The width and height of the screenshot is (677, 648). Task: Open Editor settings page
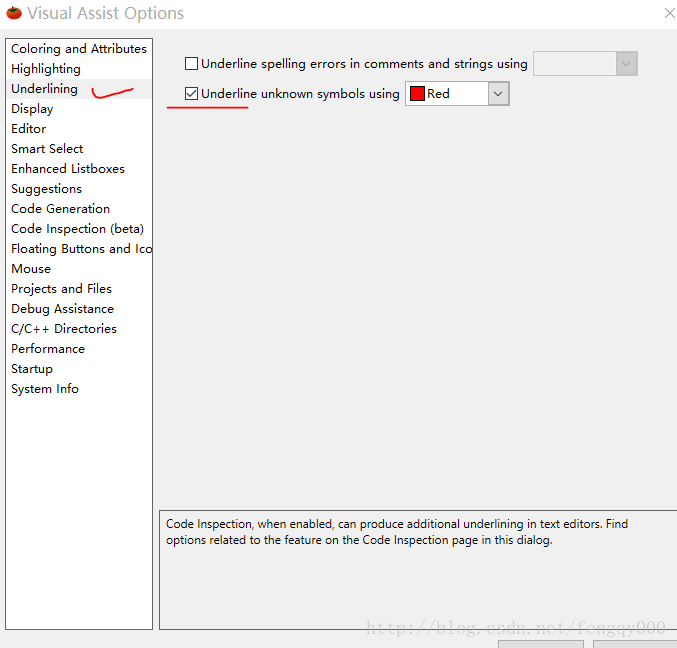pos(79,129)
